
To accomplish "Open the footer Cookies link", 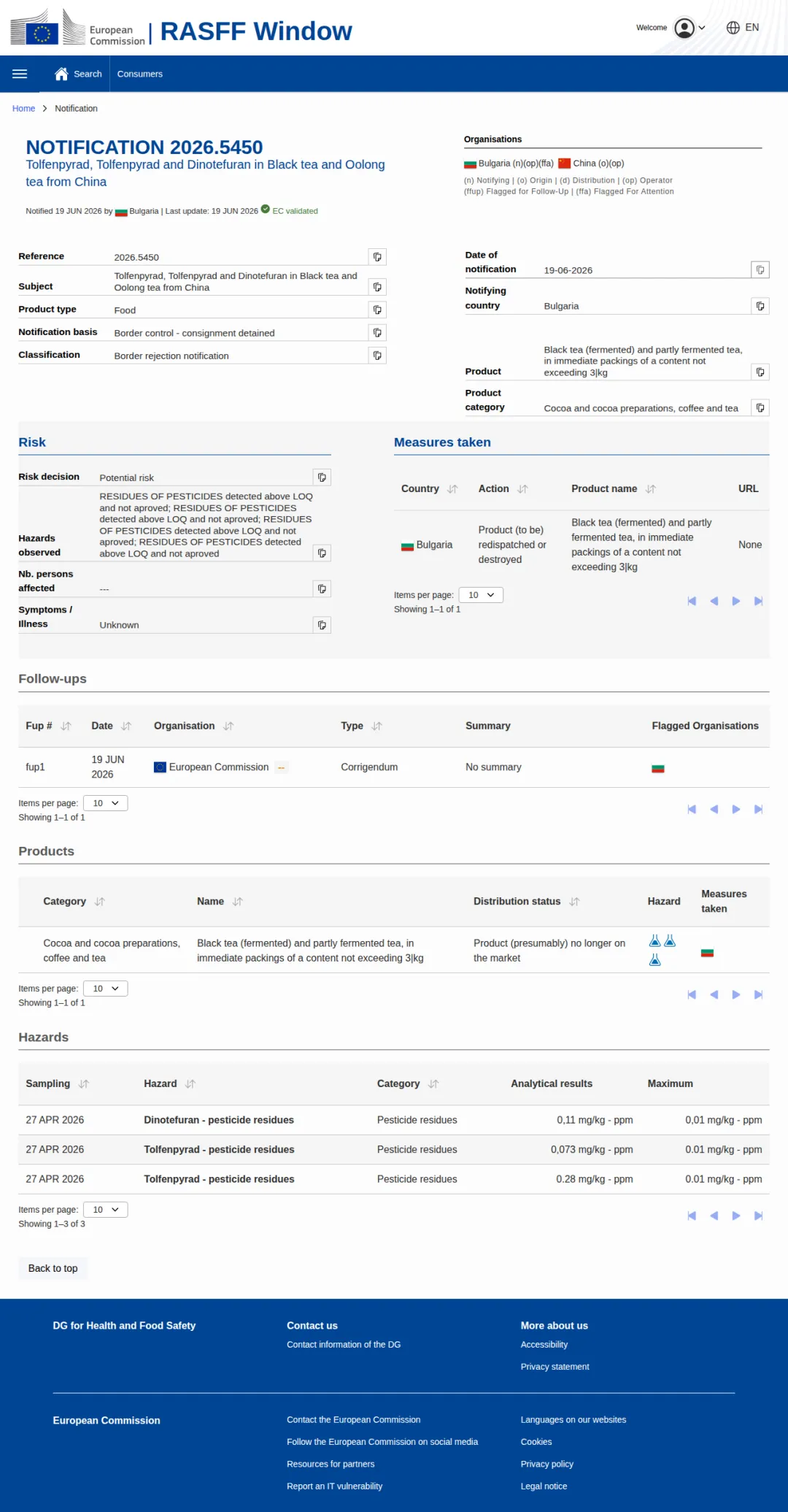I will 536,1442.
